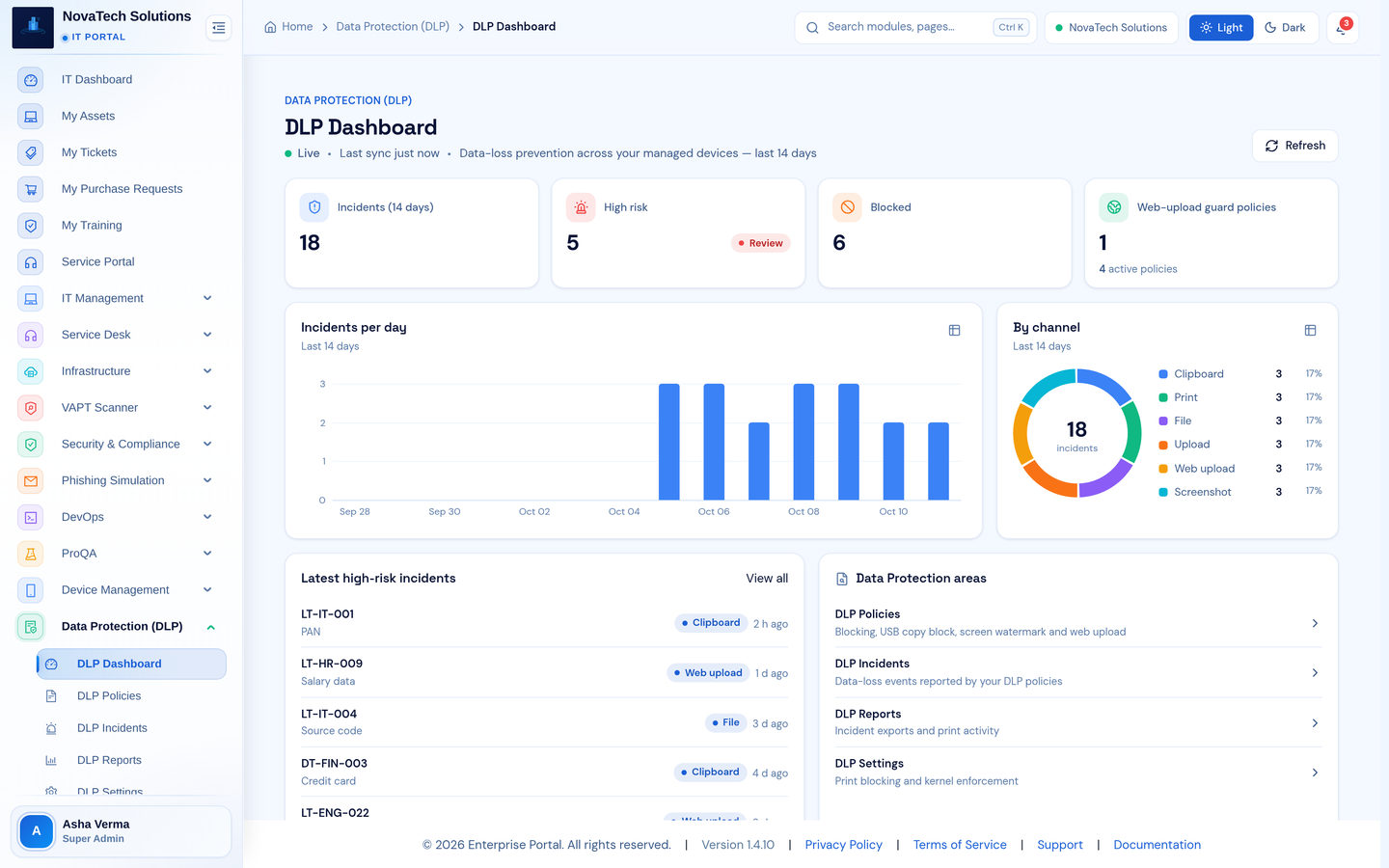The width and height of the screenshot is (1389, 868).
Task: Switch to the Light theme
Action: (x=1221, y=28)
